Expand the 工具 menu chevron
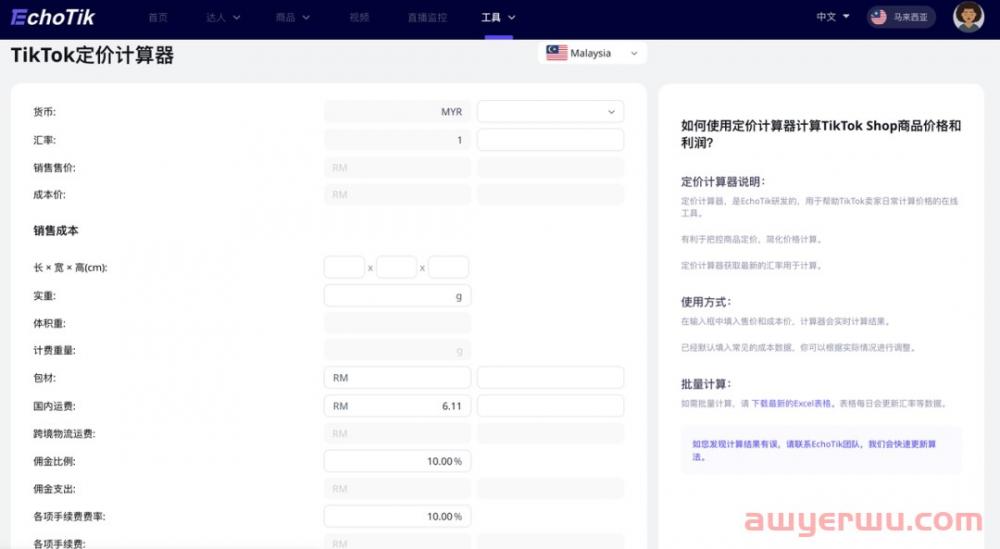 [511, 18]
